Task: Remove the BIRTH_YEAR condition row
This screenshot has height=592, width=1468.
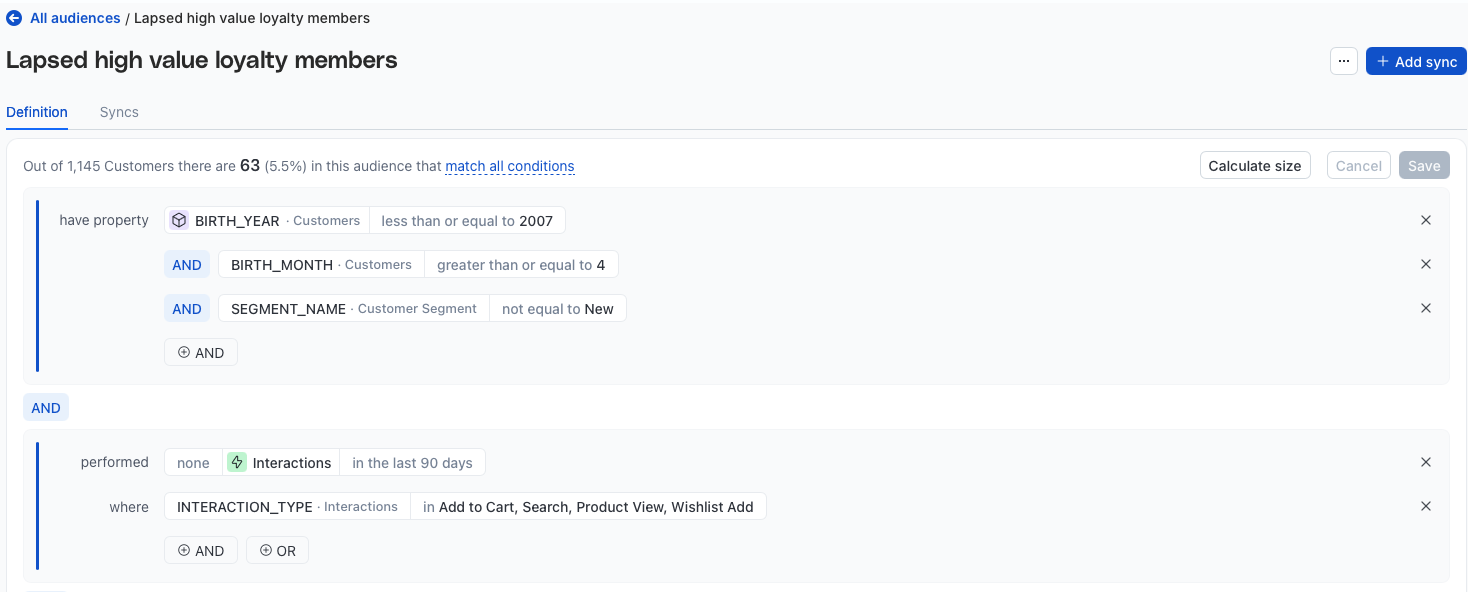Action: click(1426, 220)
